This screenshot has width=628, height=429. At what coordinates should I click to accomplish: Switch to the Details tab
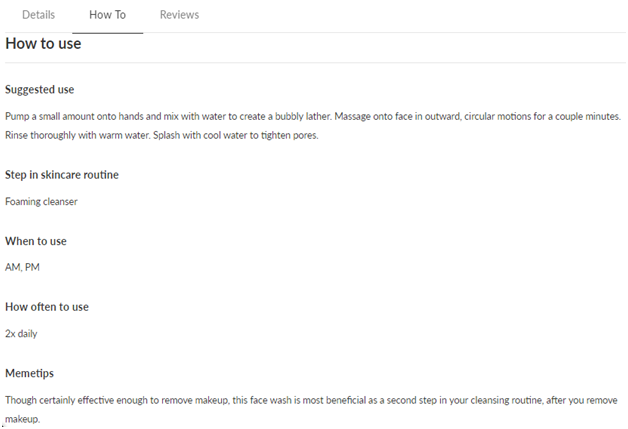[x=38, y=15]
